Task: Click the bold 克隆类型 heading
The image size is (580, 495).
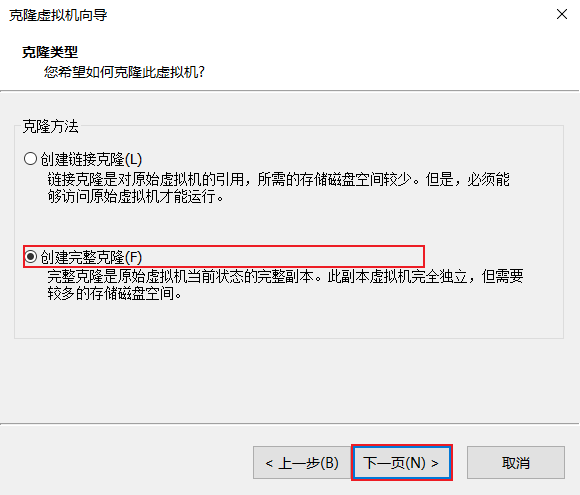Action: pyautogui.click(x=50, y=52)
